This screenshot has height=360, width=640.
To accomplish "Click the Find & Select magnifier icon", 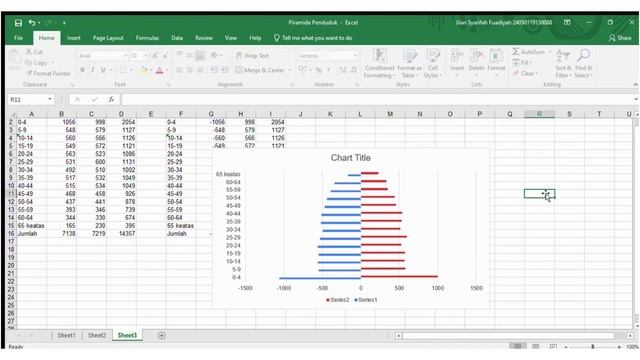I will [x=584, y=56].
